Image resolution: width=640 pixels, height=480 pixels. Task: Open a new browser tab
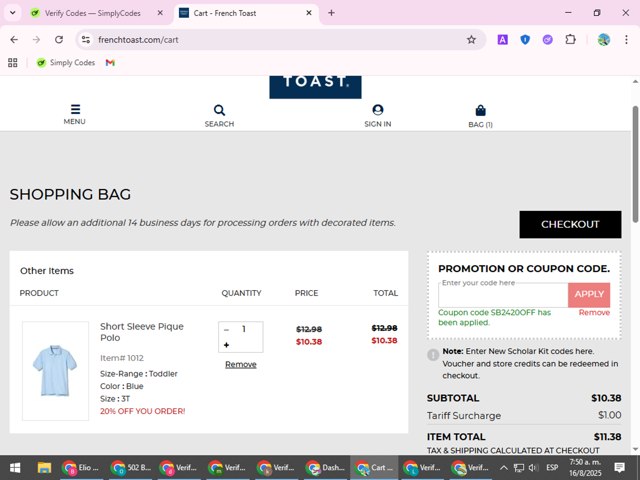tap(331, 13)
